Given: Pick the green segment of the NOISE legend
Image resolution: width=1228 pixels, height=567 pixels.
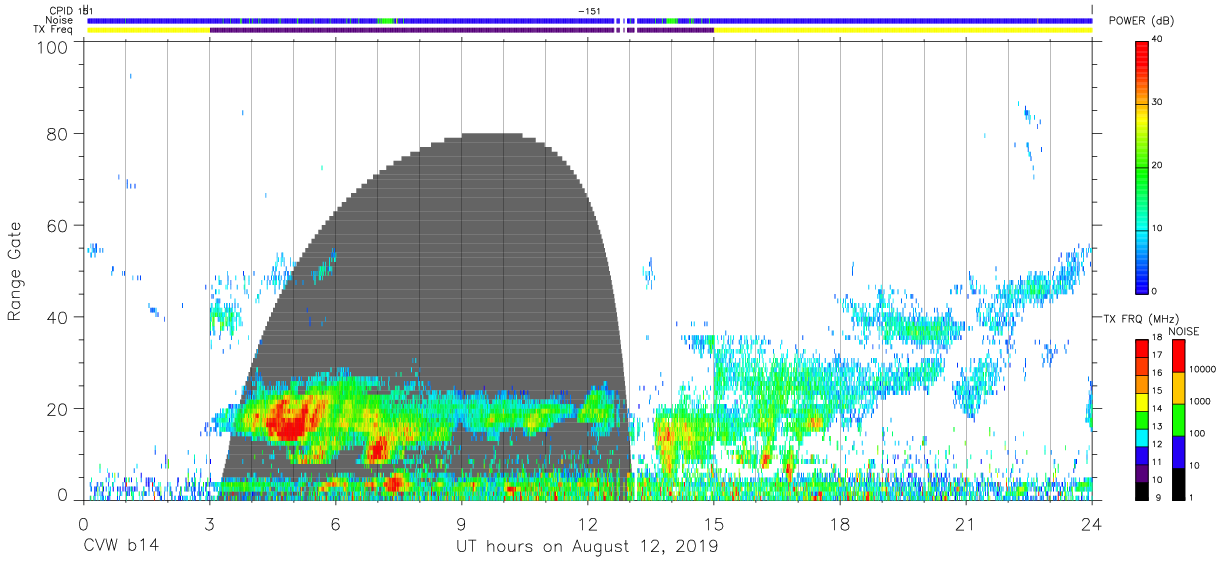Looking at the screenshot, I should click(1178, 420).
